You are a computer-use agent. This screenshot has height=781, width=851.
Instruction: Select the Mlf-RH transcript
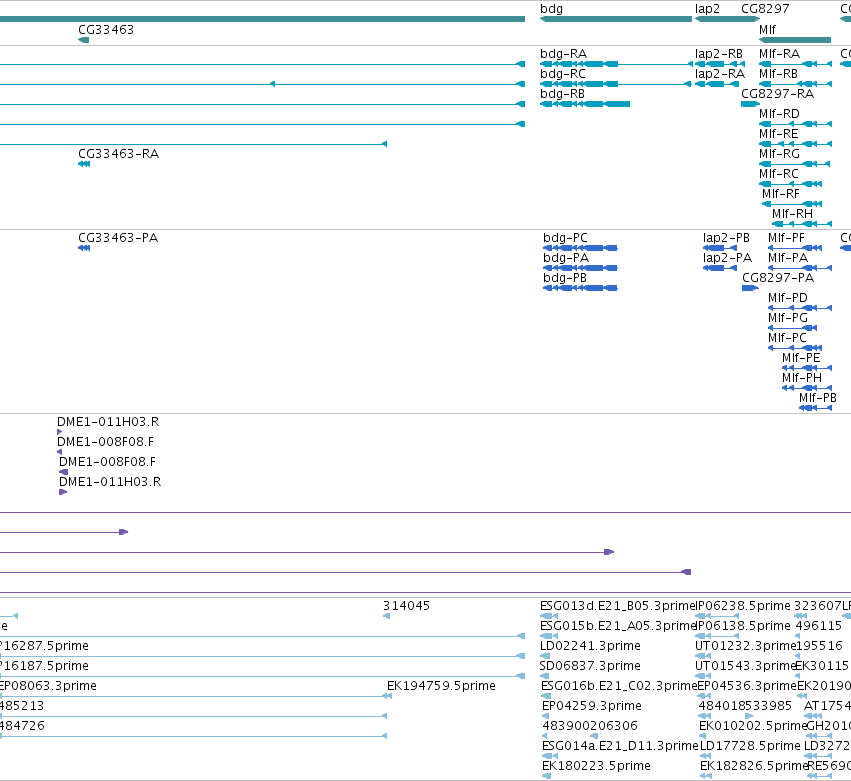click(x=802, y=224)
